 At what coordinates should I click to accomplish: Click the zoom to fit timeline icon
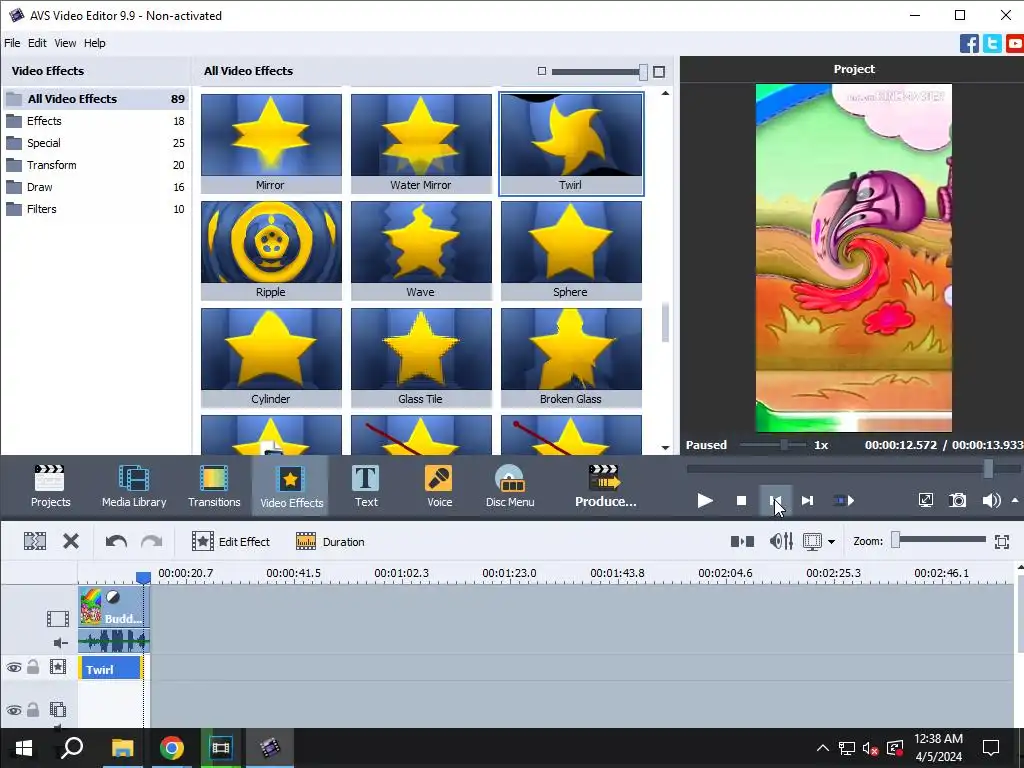(1002, 541)
